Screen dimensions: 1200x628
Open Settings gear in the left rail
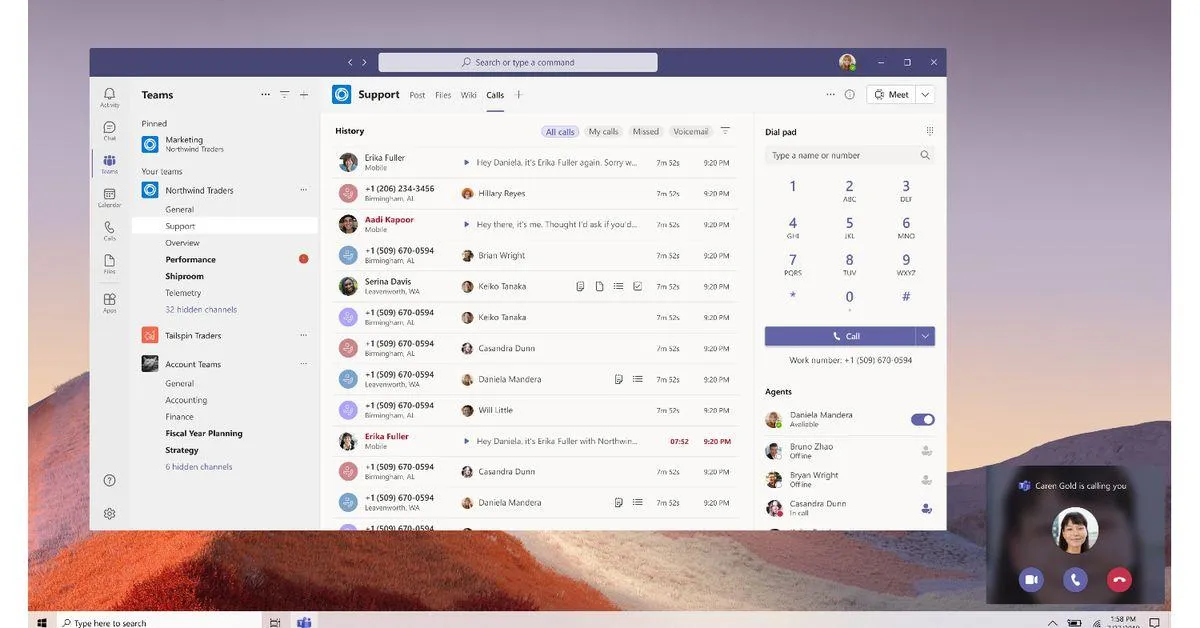(109, 513)
